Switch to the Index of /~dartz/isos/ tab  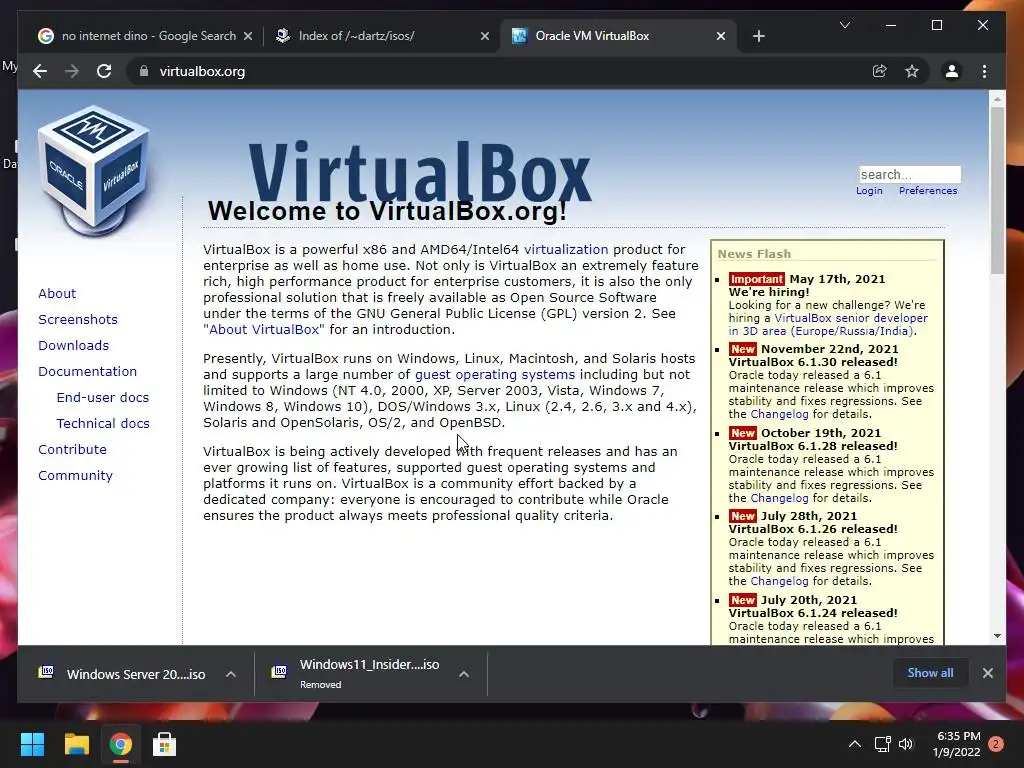click(x=381, y=36)
